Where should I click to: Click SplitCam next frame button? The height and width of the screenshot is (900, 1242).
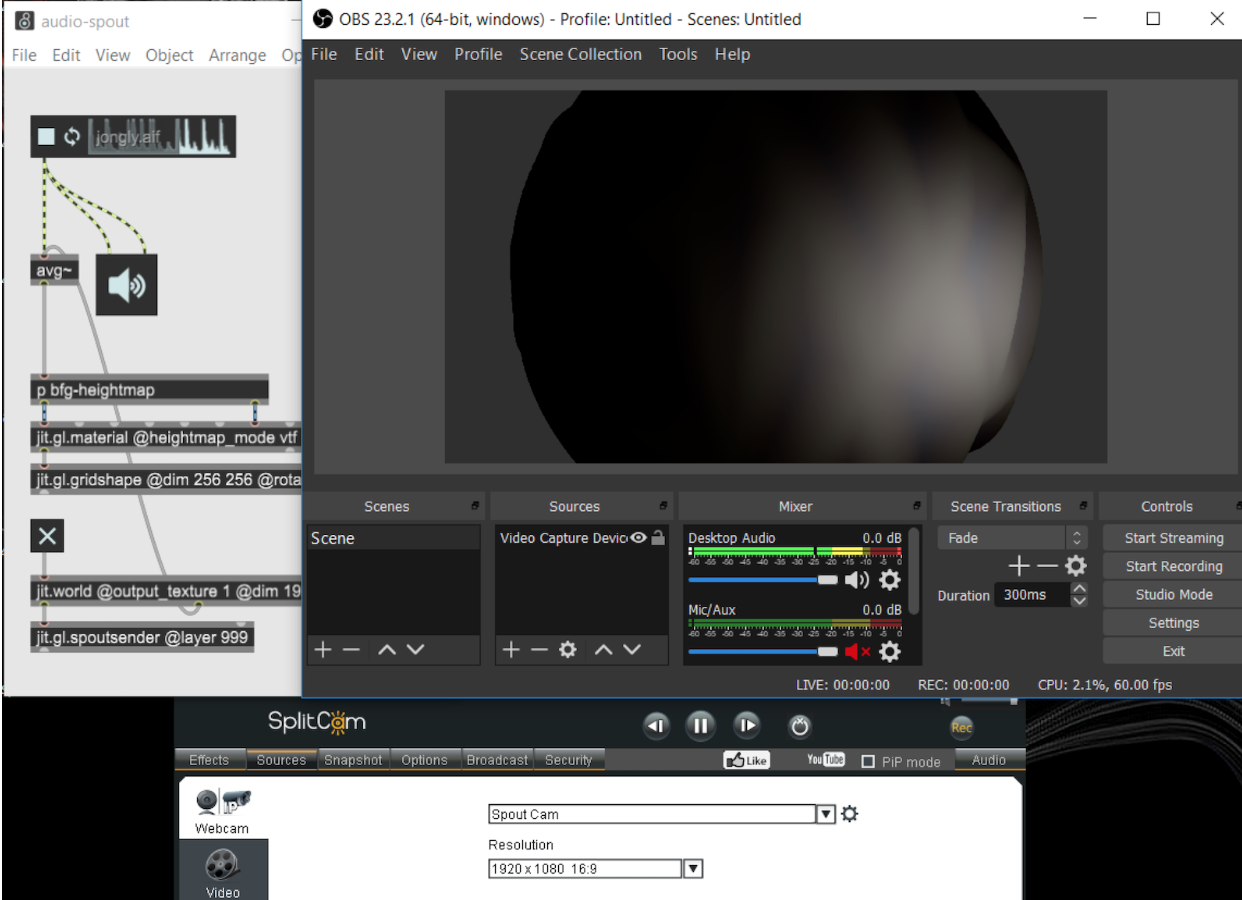click(746, 726)
